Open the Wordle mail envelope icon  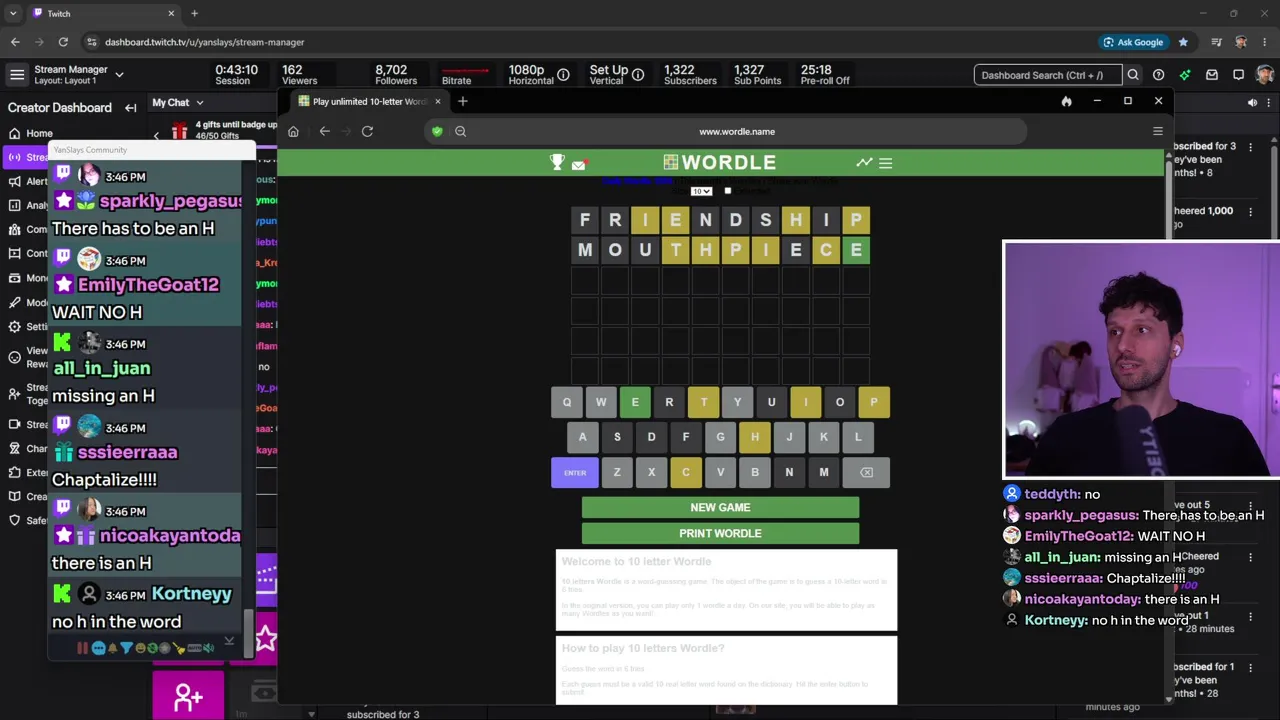(579, 164)
